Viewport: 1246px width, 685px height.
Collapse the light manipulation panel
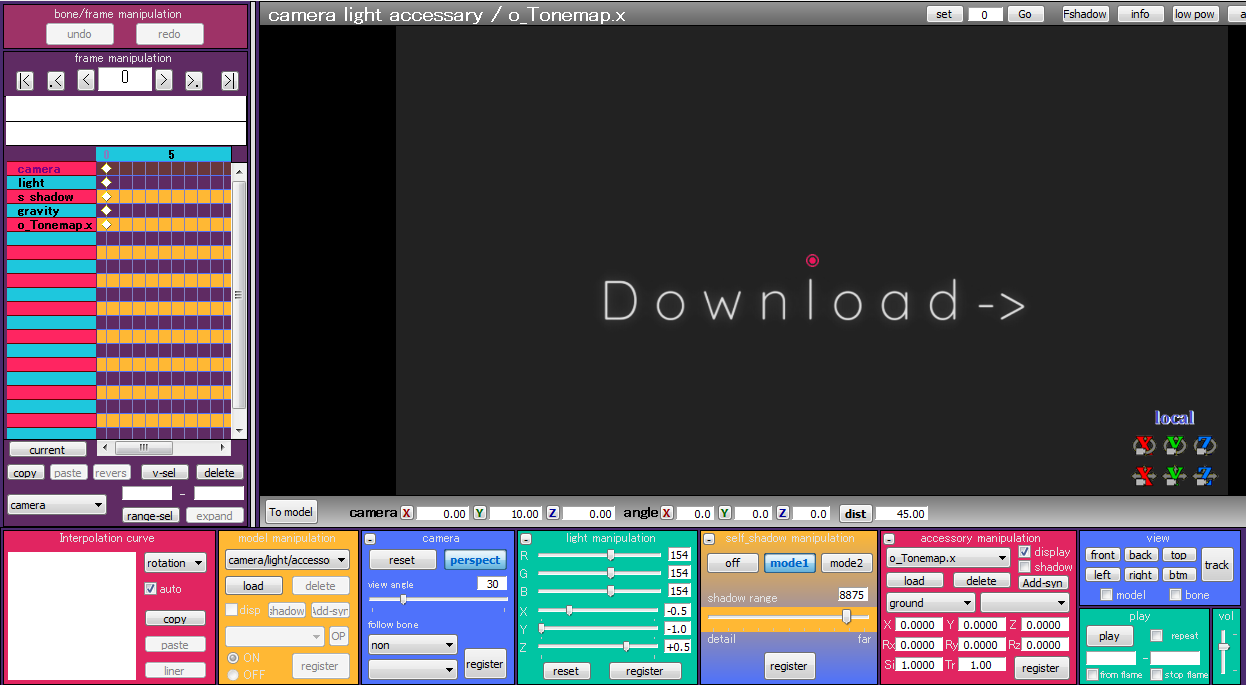(526, 539)
